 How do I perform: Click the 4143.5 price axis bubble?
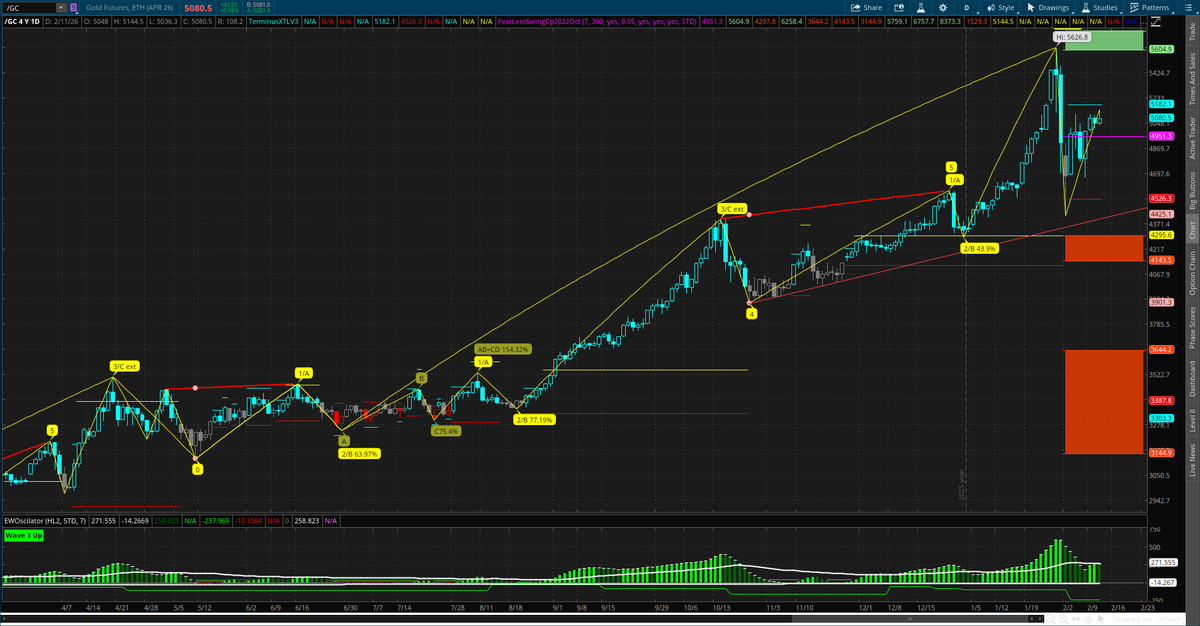1161,259
